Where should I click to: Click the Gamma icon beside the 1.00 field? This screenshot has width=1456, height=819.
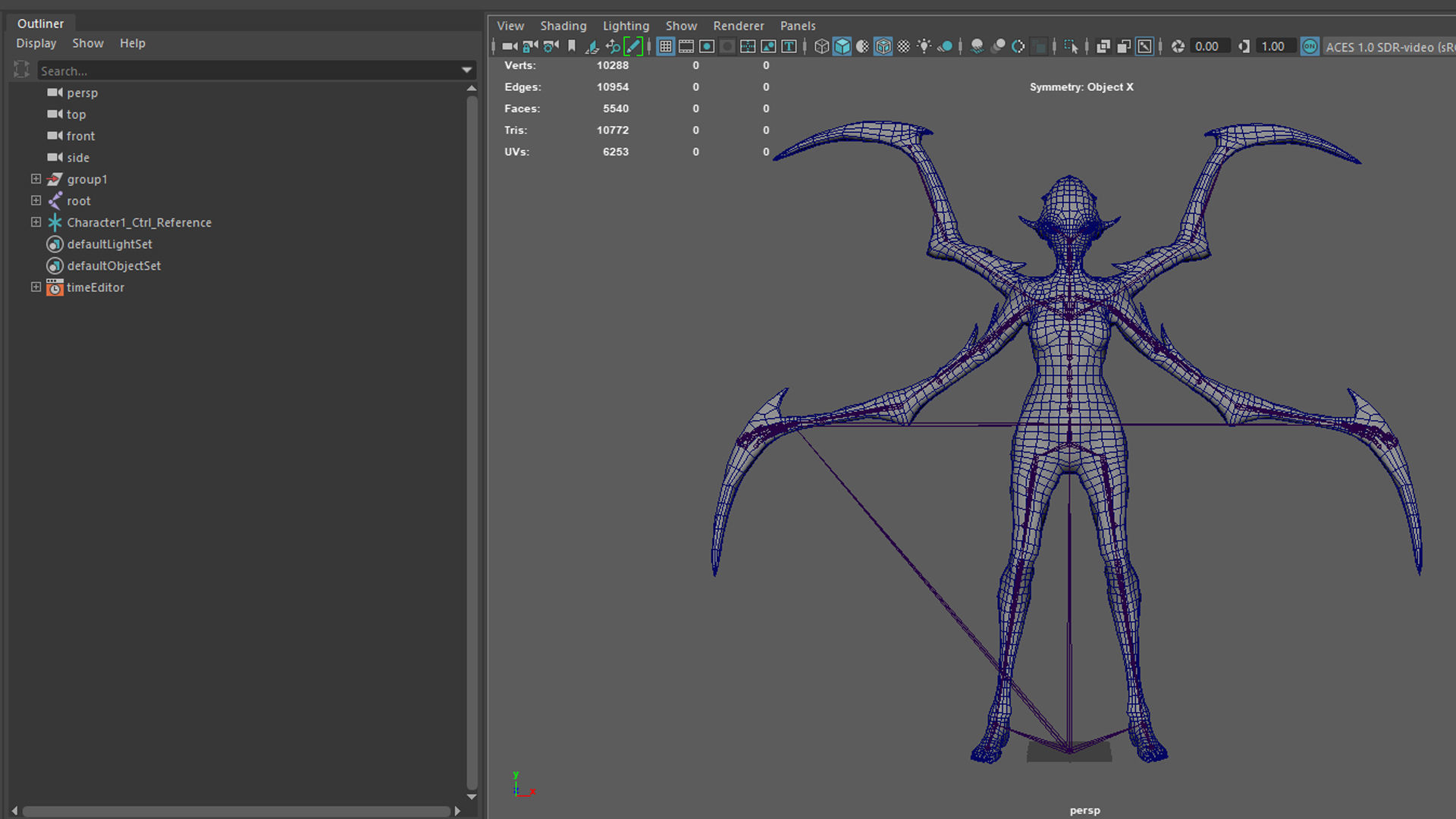click(x=1244, y=46)
